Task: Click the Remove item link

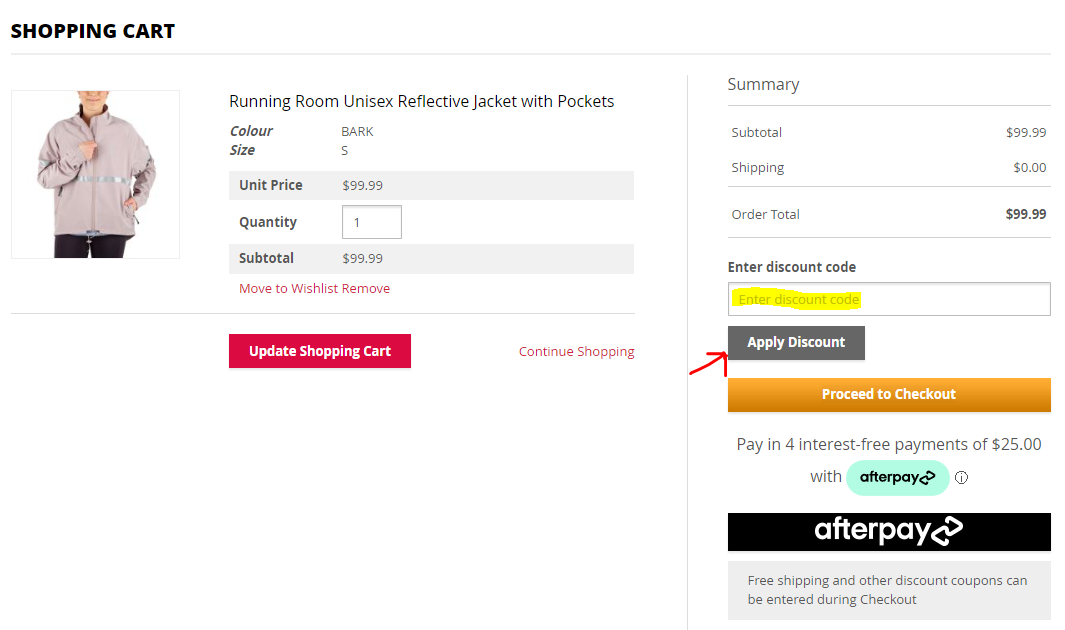Action: pos(365,289)
